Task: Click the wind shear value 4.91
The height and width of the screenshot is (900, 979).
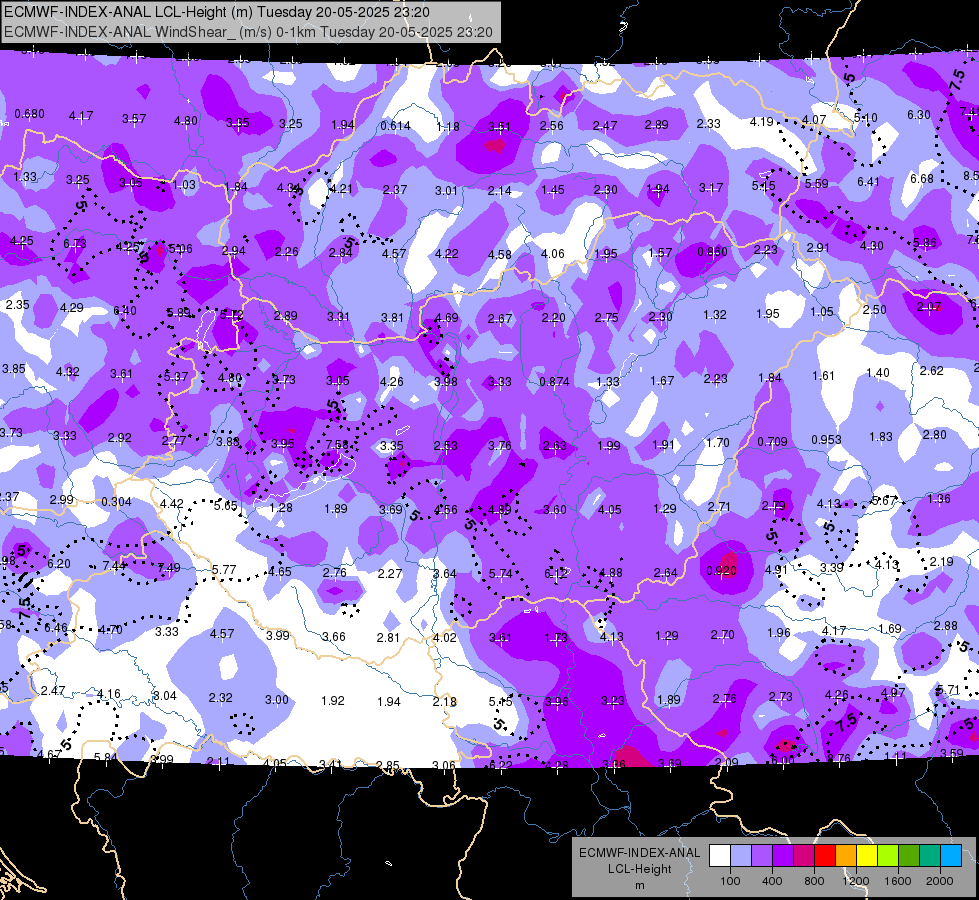Action: point(776,569)
